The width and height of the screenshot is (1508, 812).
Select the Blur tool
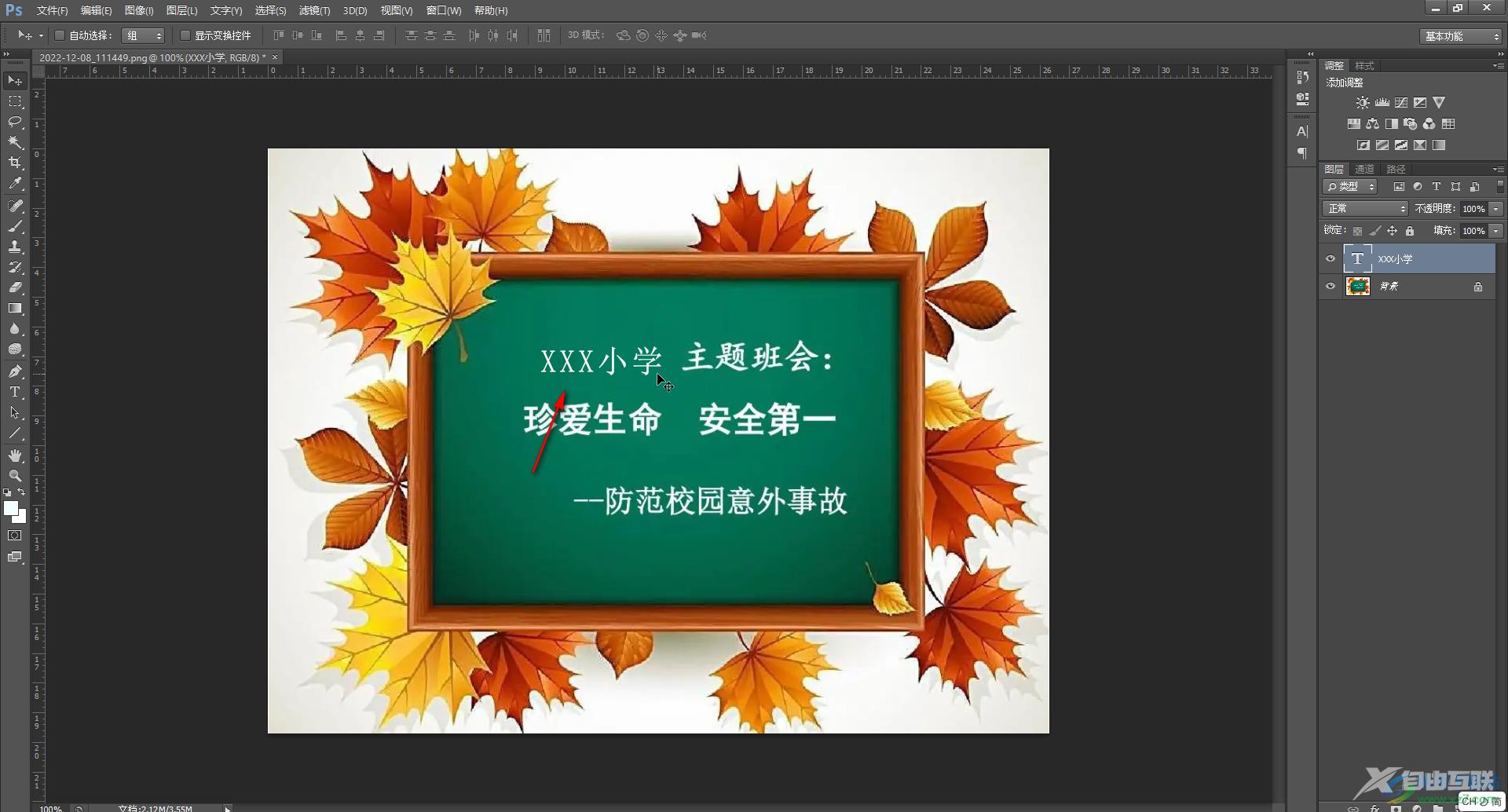(x=15, y=328)
